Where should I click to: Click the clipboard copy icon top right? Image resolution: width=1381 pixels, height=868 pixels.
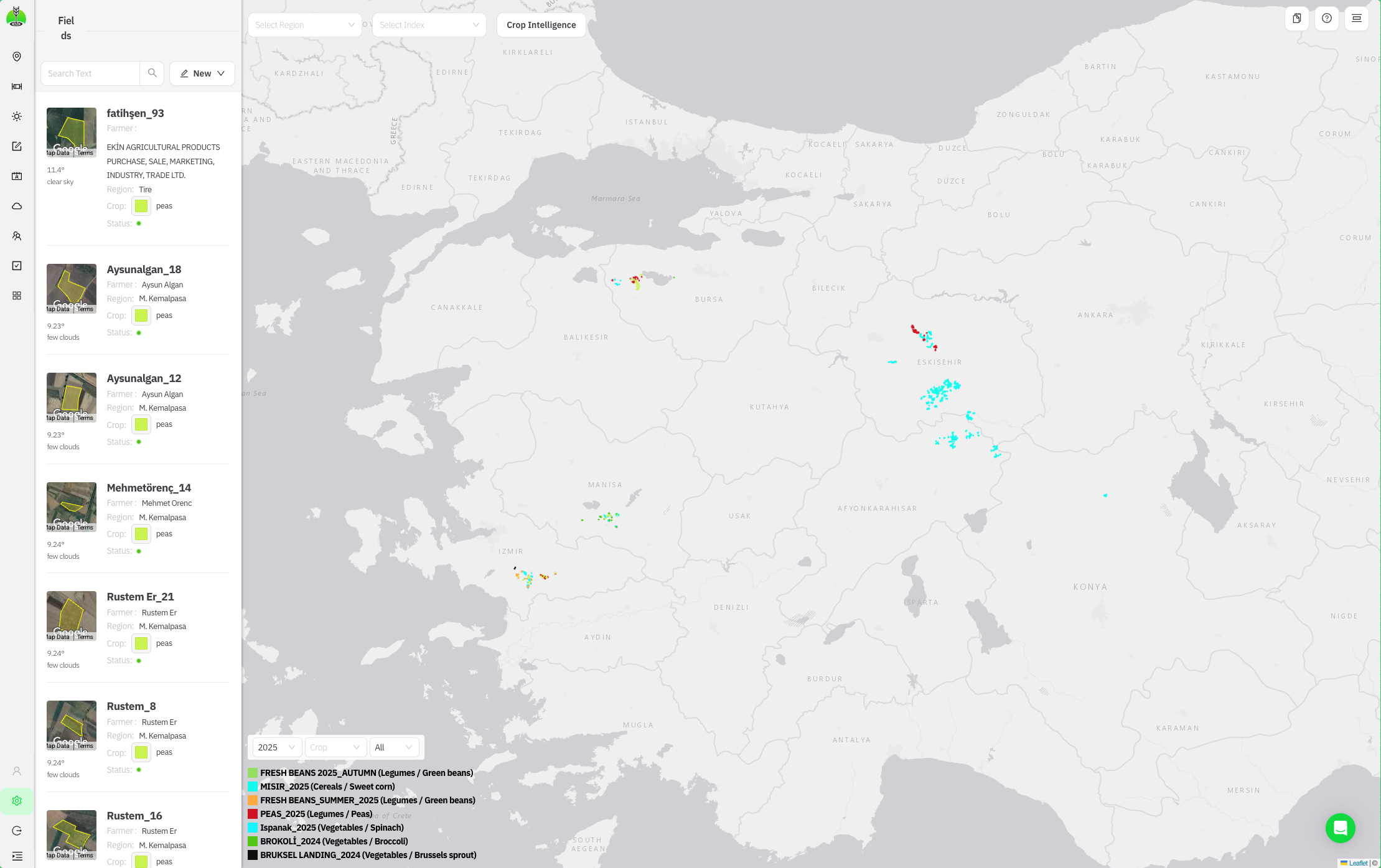(1296, 18)
